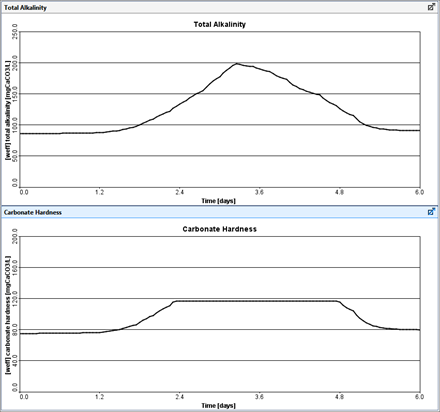Click the 1.2 x-axis tick of Carbonate Hardness chart
Viewport: 440px width, 412px height.
coord(99,397)
